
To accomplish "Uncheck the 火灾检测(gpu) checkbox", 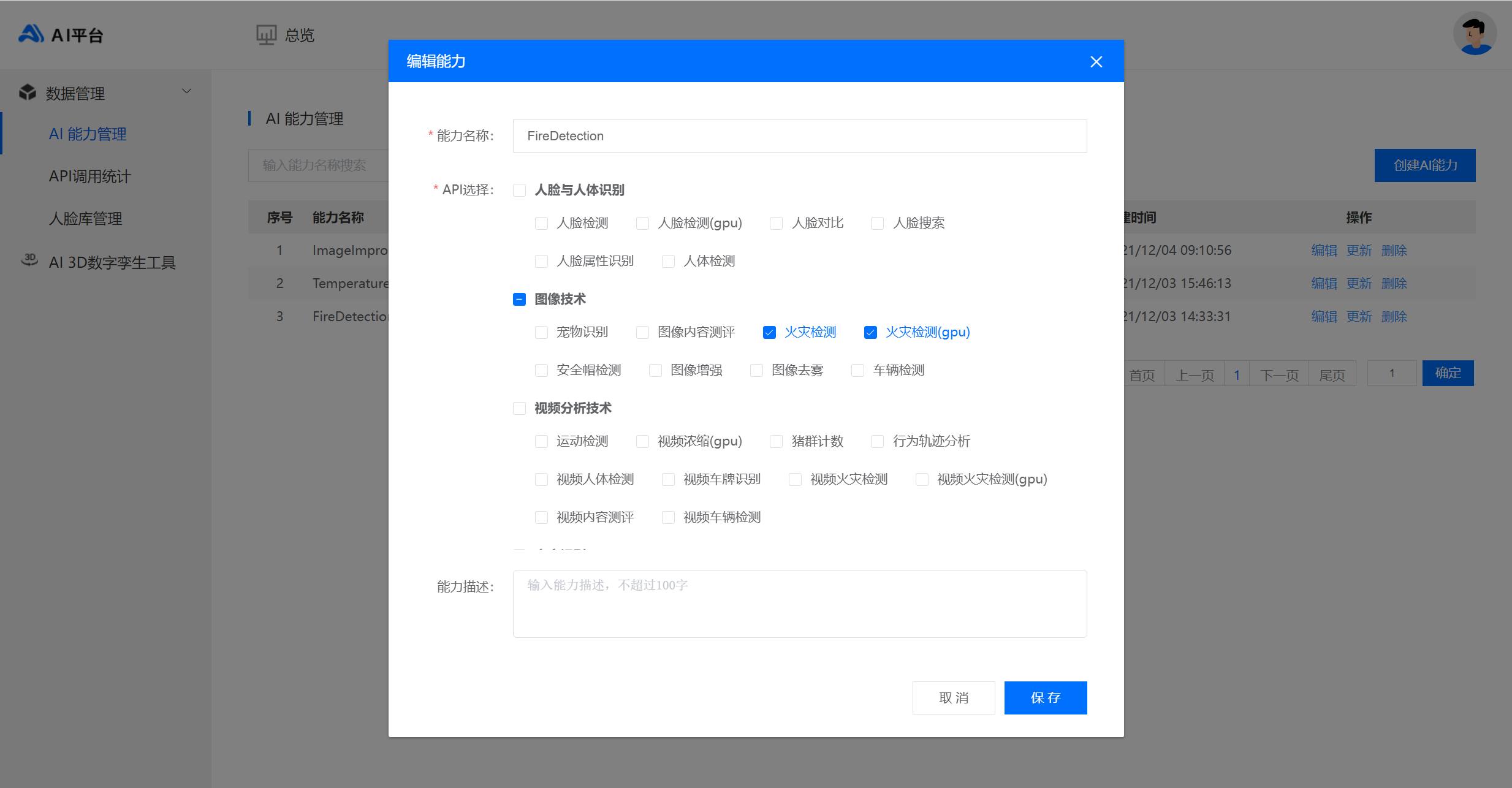I will click(x=870, y=332).
